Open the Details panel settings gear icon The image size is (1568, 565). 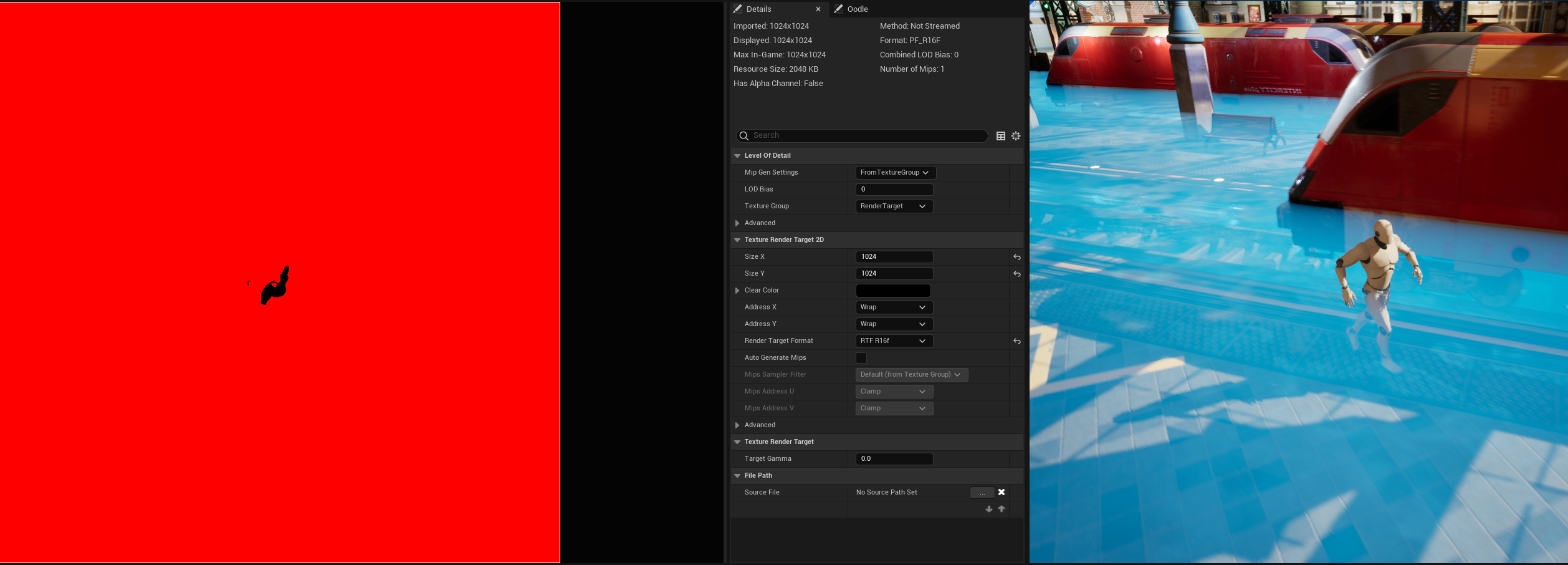click(1016, 135)
